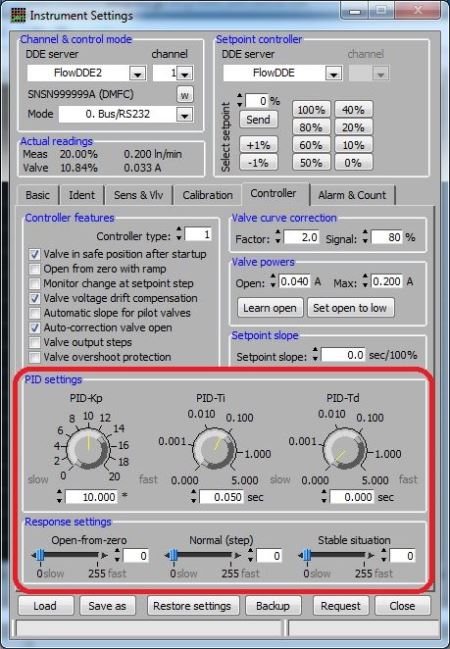Click the Restore settings button
450x649 pixels.
[x=193, y=606]
